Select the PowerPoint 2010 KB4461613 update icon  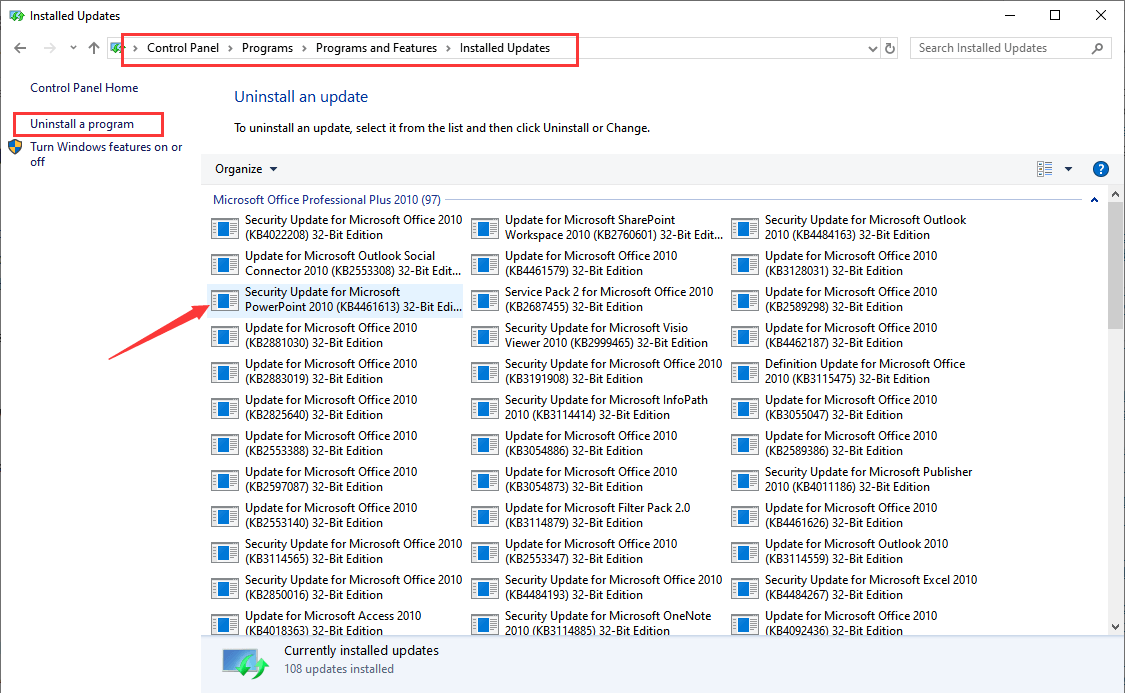[x=225, y=300]
